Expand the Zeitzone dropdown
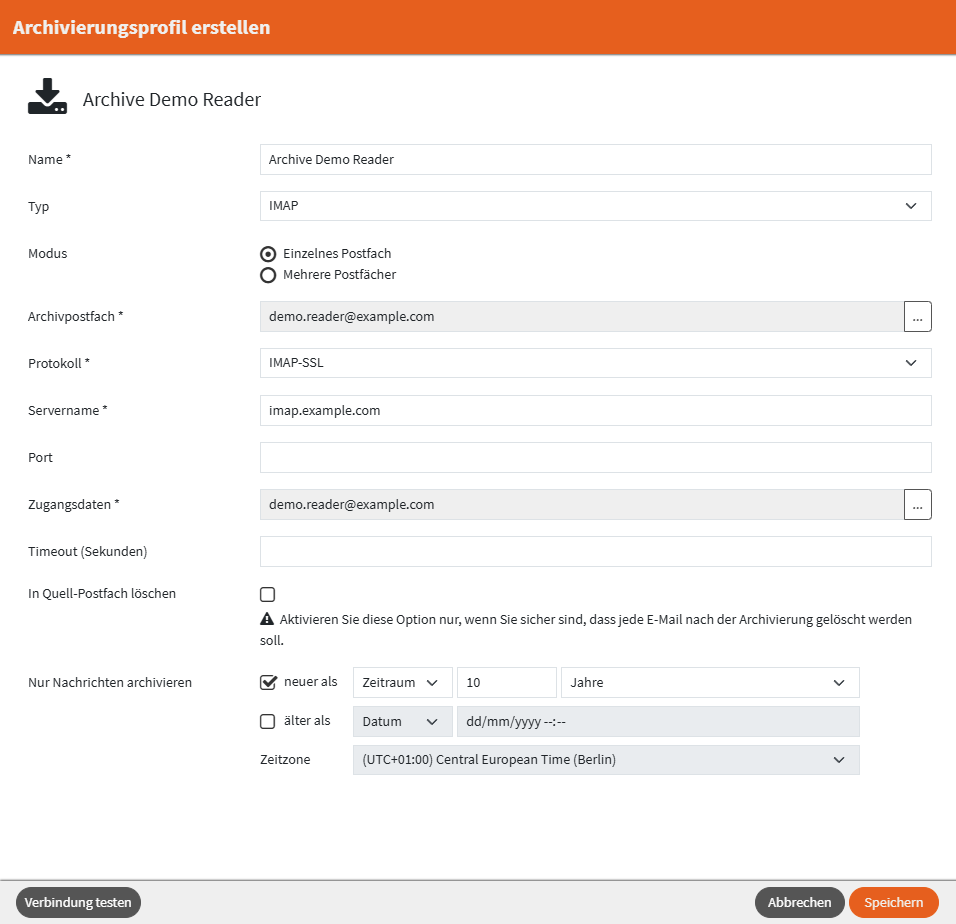956x924 pixels. pos(605,760)
